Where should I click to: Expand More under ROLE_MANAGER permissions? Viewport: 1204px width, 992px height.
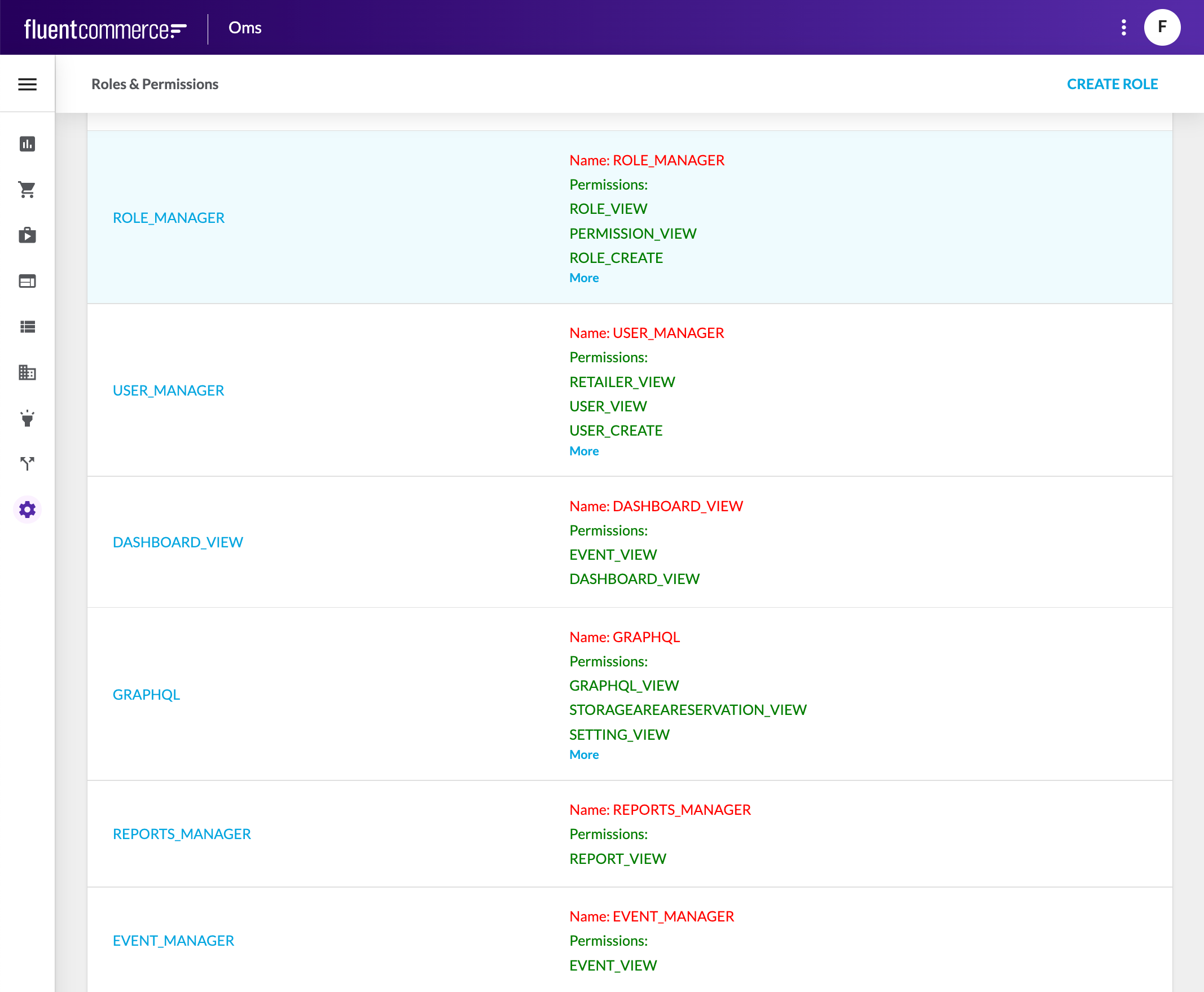pyautogui.click(x=583, y=278)
